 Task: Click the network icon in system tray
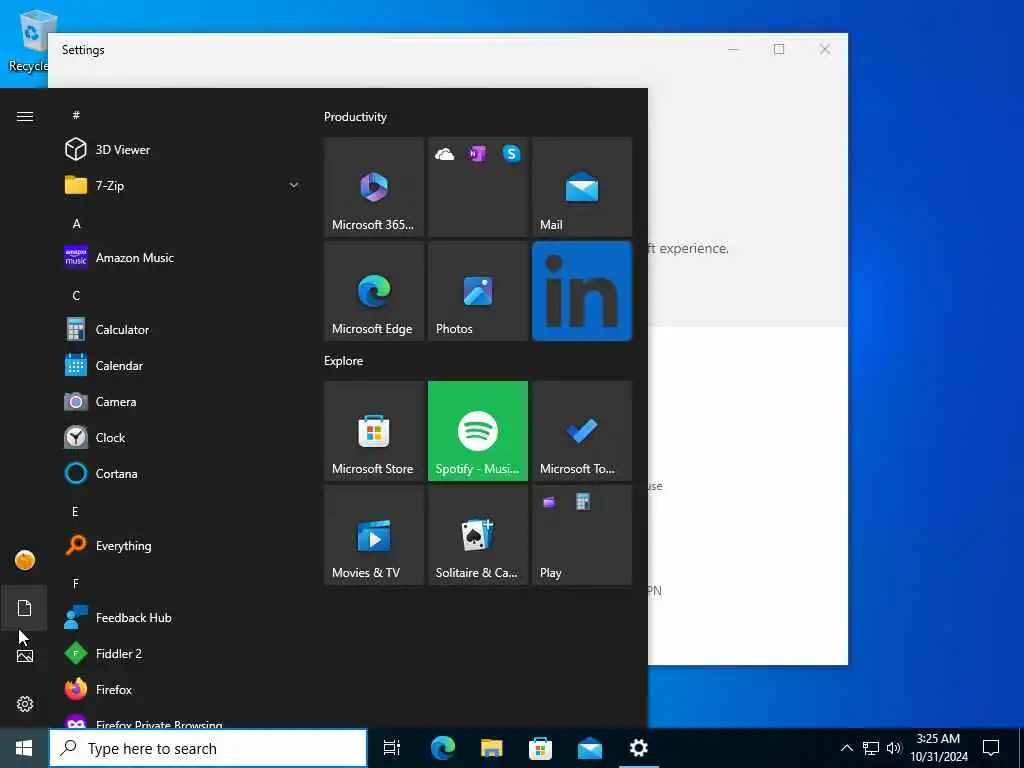point(871,748)
